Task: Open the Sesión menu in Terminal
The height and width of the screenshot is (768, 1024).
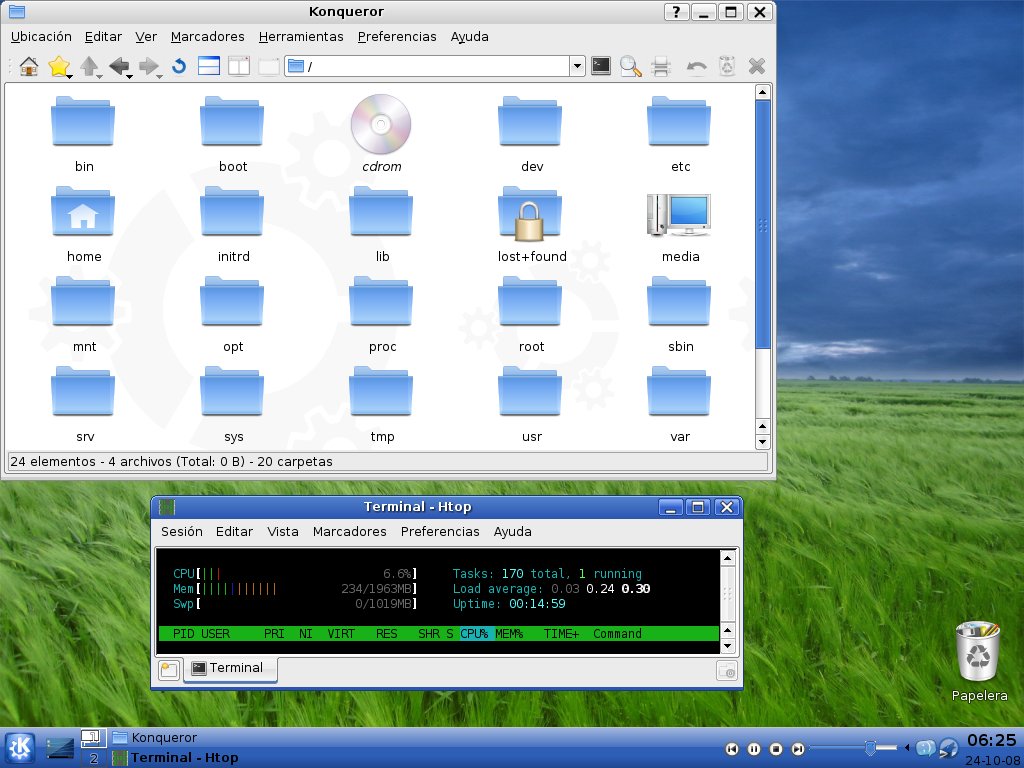Action: point(182,532)
